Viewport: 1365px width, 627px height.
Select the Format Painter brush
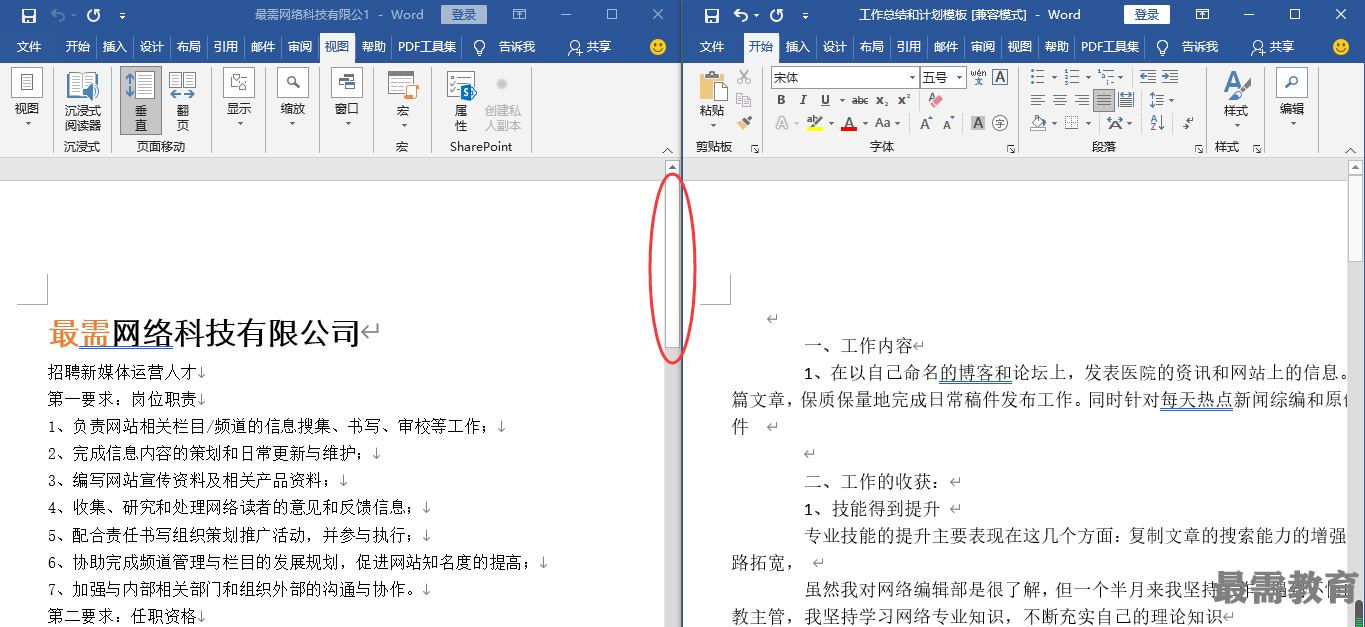[743, 122]
